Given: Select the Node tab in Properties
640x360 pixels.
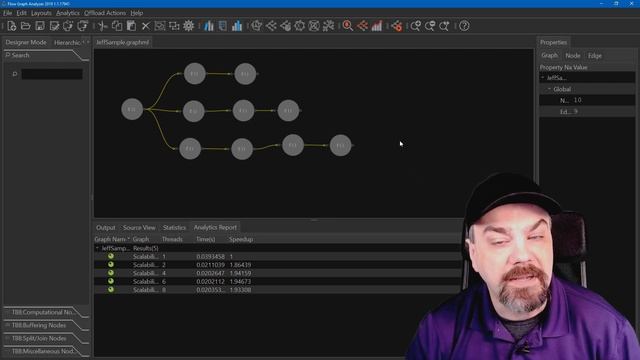Looking at the screenshot, I should click(x=573, y=56).
